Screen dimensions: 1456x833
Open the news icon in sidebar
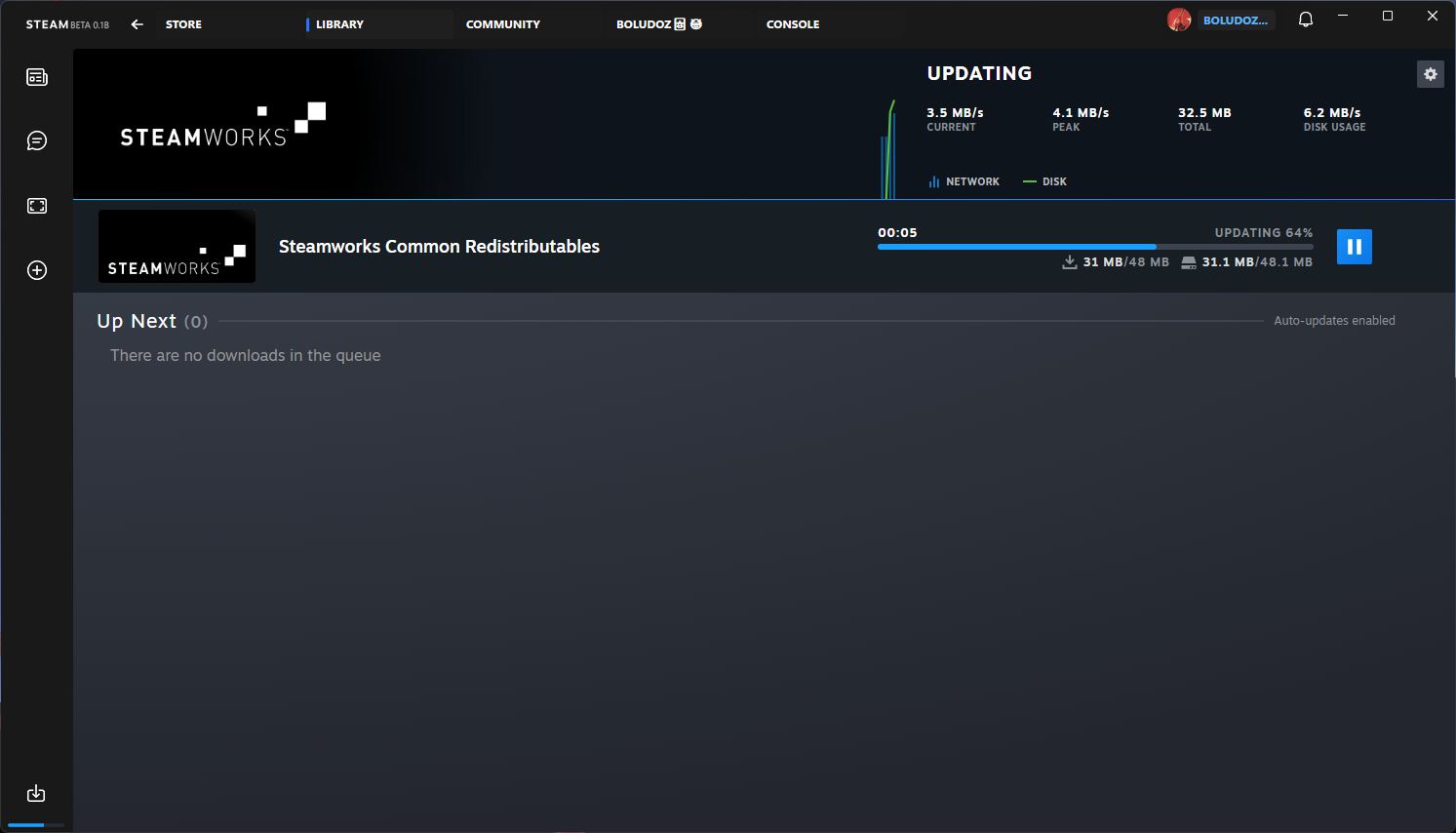[x=37, y=77]
